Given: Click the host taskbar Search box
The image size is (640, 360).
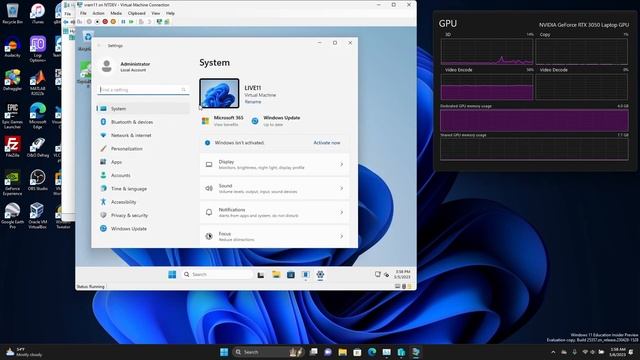Looking at the screenshot, I should (268, 352).
